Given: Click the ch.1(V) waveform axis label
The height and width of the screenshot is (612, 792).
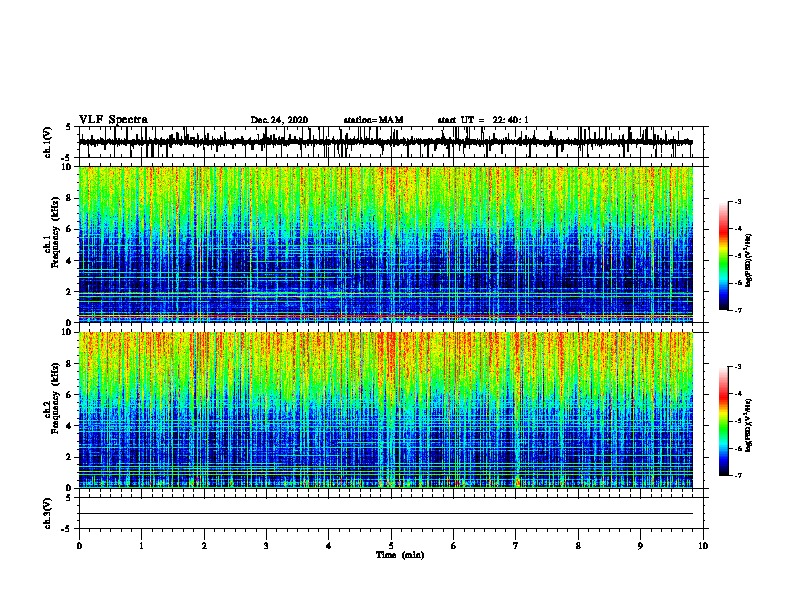Looking at the screenshot, I should (x=48, y=142).
